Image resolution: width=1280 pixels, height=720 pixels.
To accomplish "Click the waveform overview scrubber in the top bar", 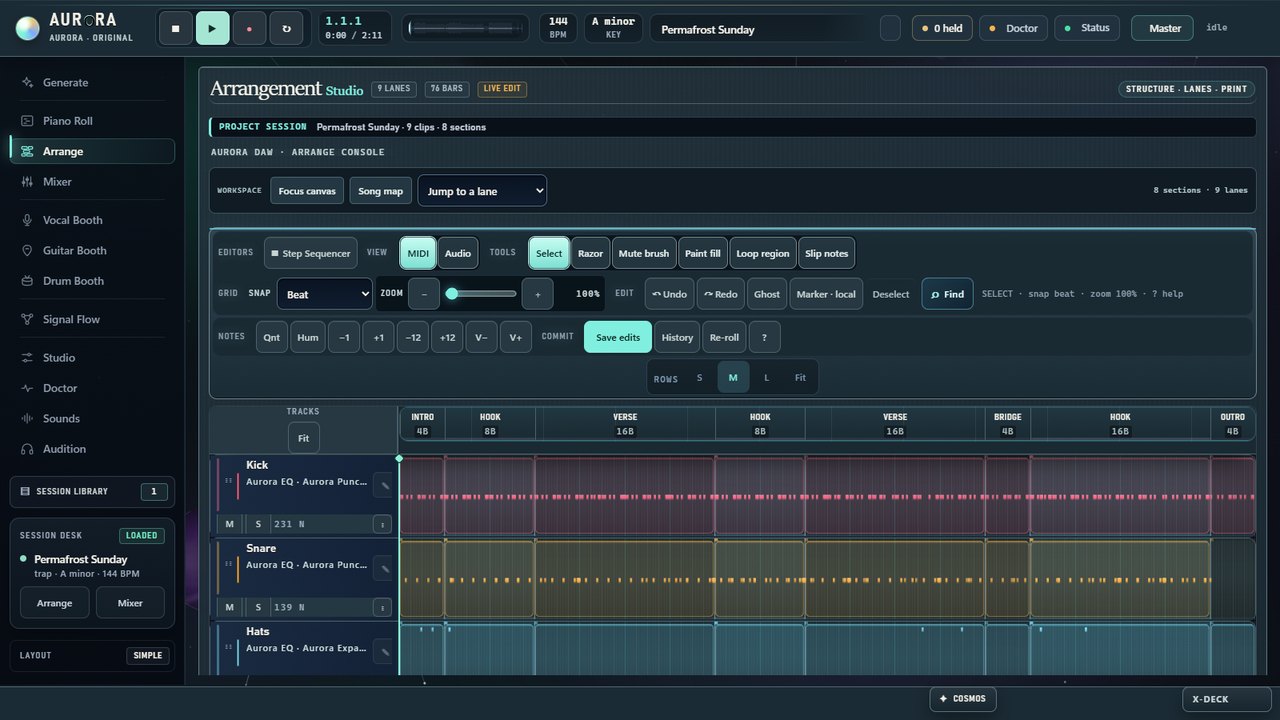I will coord(466,28).
